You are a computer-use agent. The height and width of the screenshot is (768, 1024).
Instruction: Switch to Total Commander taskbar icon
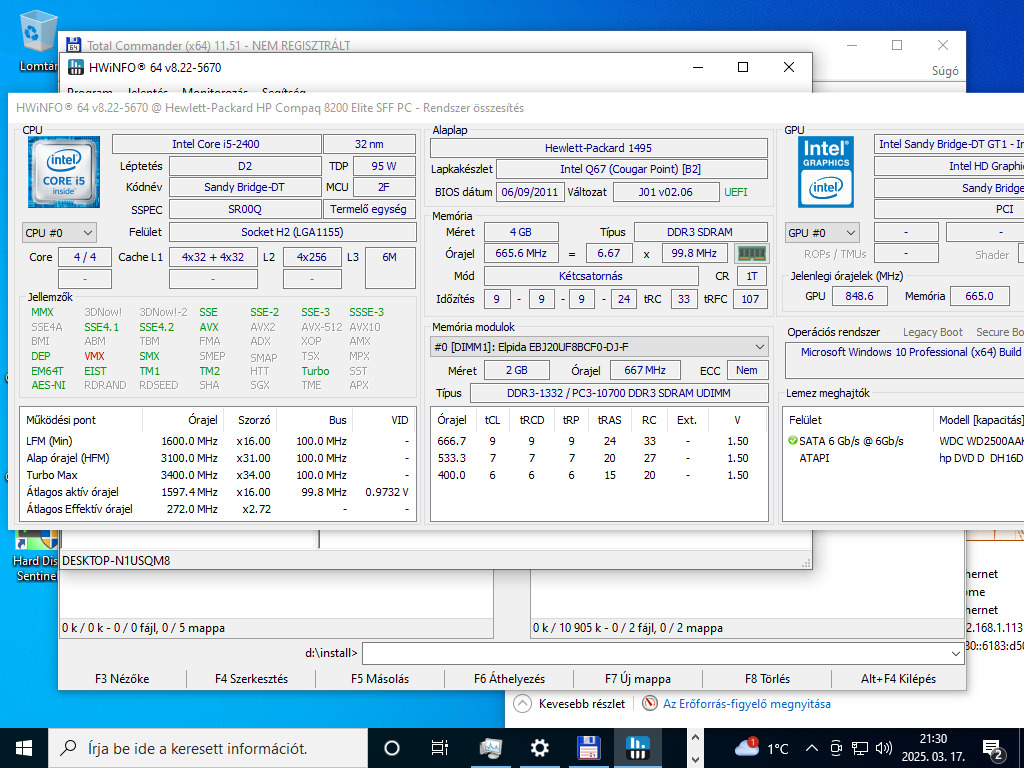coord(589,748)
